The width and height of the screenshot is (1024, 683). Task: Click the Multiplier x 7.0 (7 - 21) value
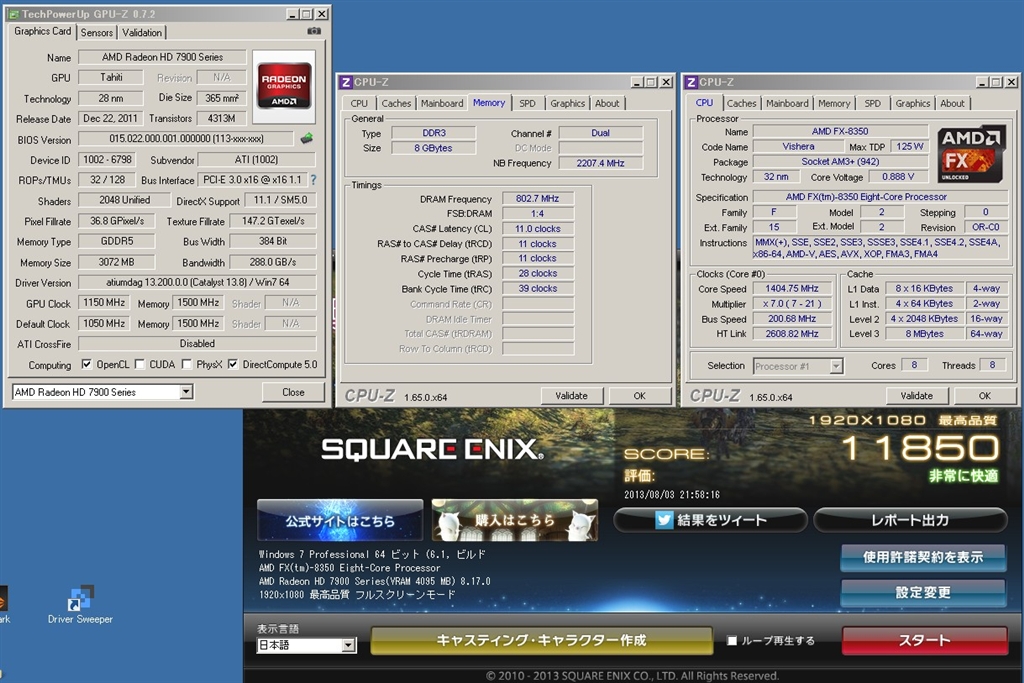[x=792, y=303]
